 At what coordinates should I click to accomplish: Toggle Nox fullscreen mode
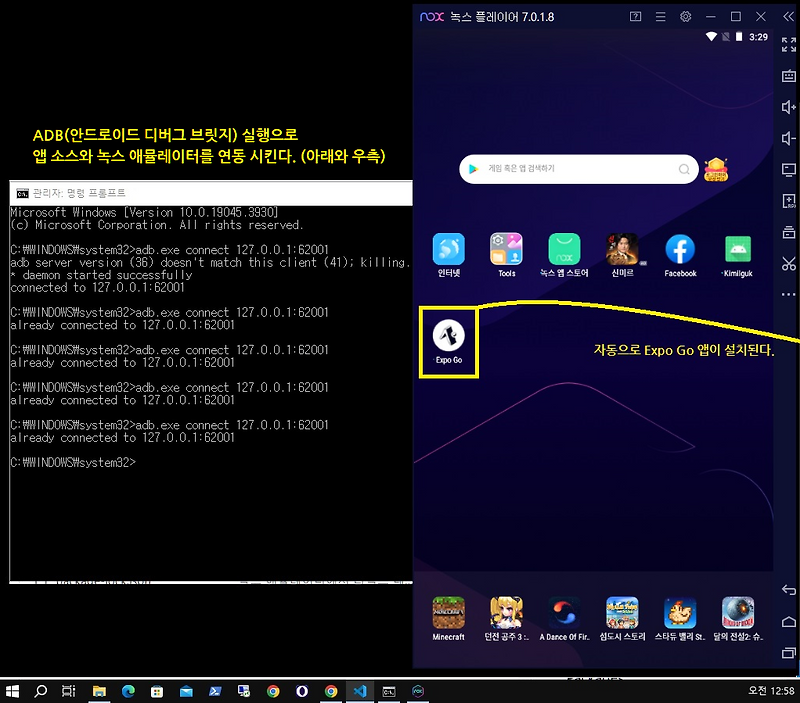click(x=788, y=44)
